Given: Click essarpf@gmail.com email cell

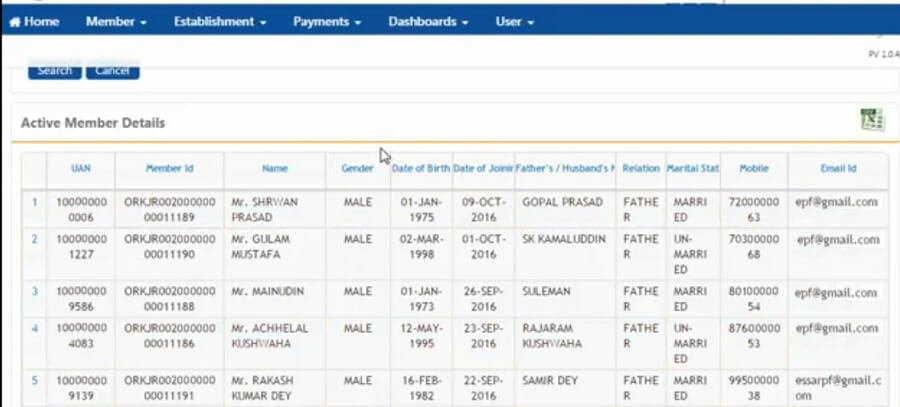Looking at the screenshot, I should point(838,387).
